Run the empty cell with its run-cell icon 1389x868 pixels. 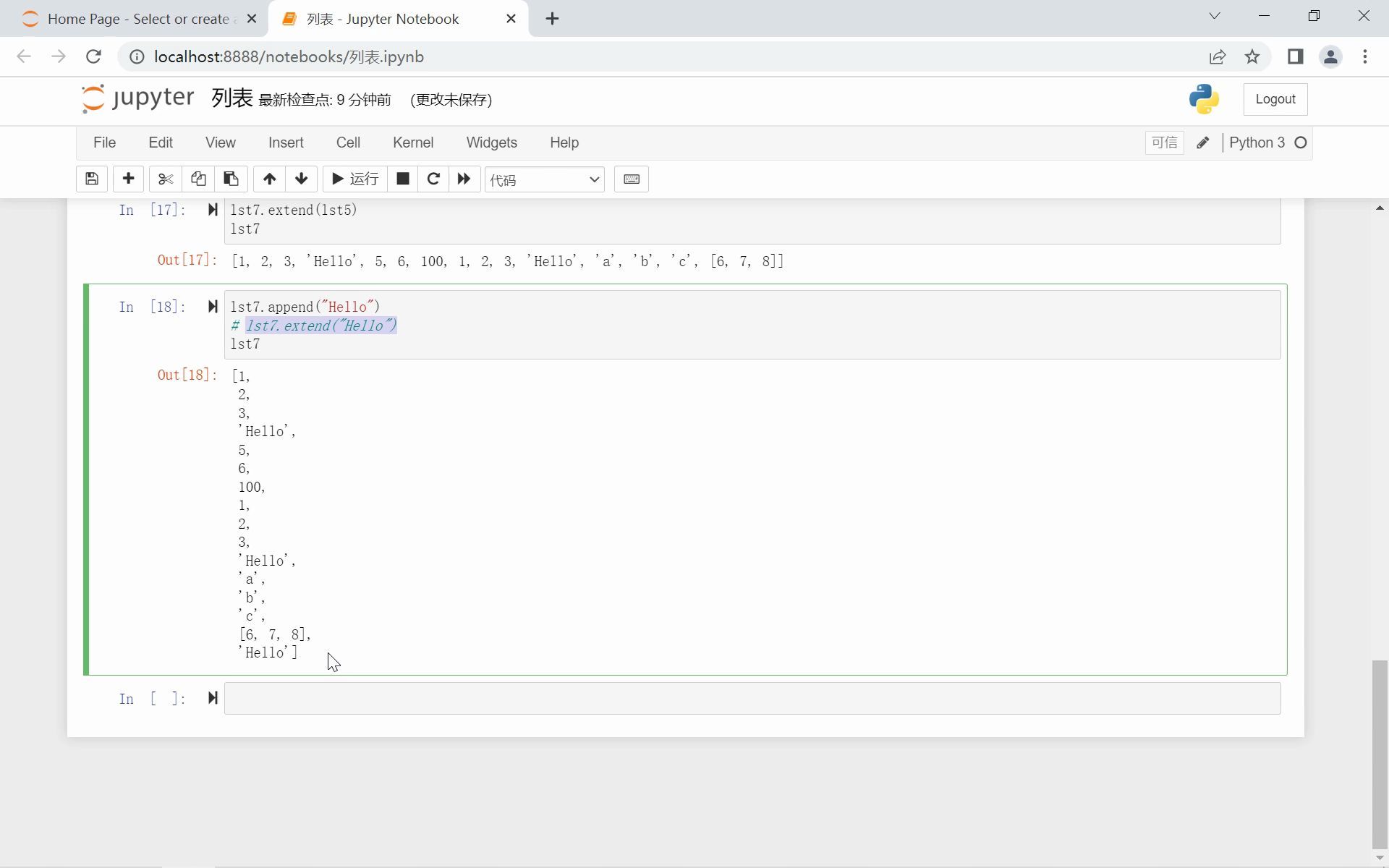click(x=213, y=698)
